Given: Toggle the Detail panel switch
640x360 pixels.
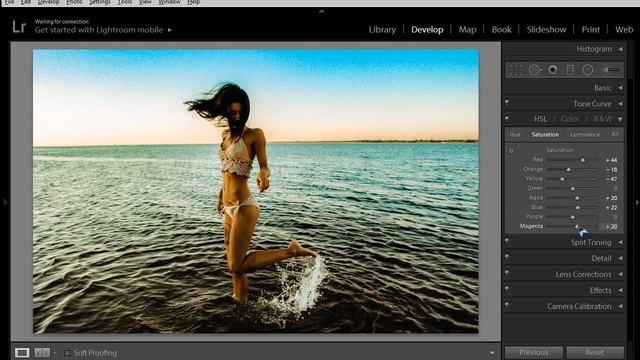Looking at the screenshot, I should 507,257.
